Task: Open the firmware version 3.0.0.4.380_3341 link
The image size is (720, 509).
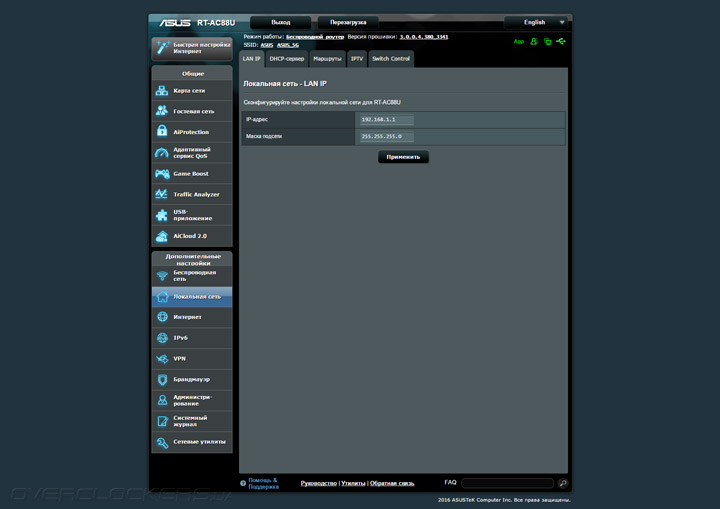Action: 424,37
